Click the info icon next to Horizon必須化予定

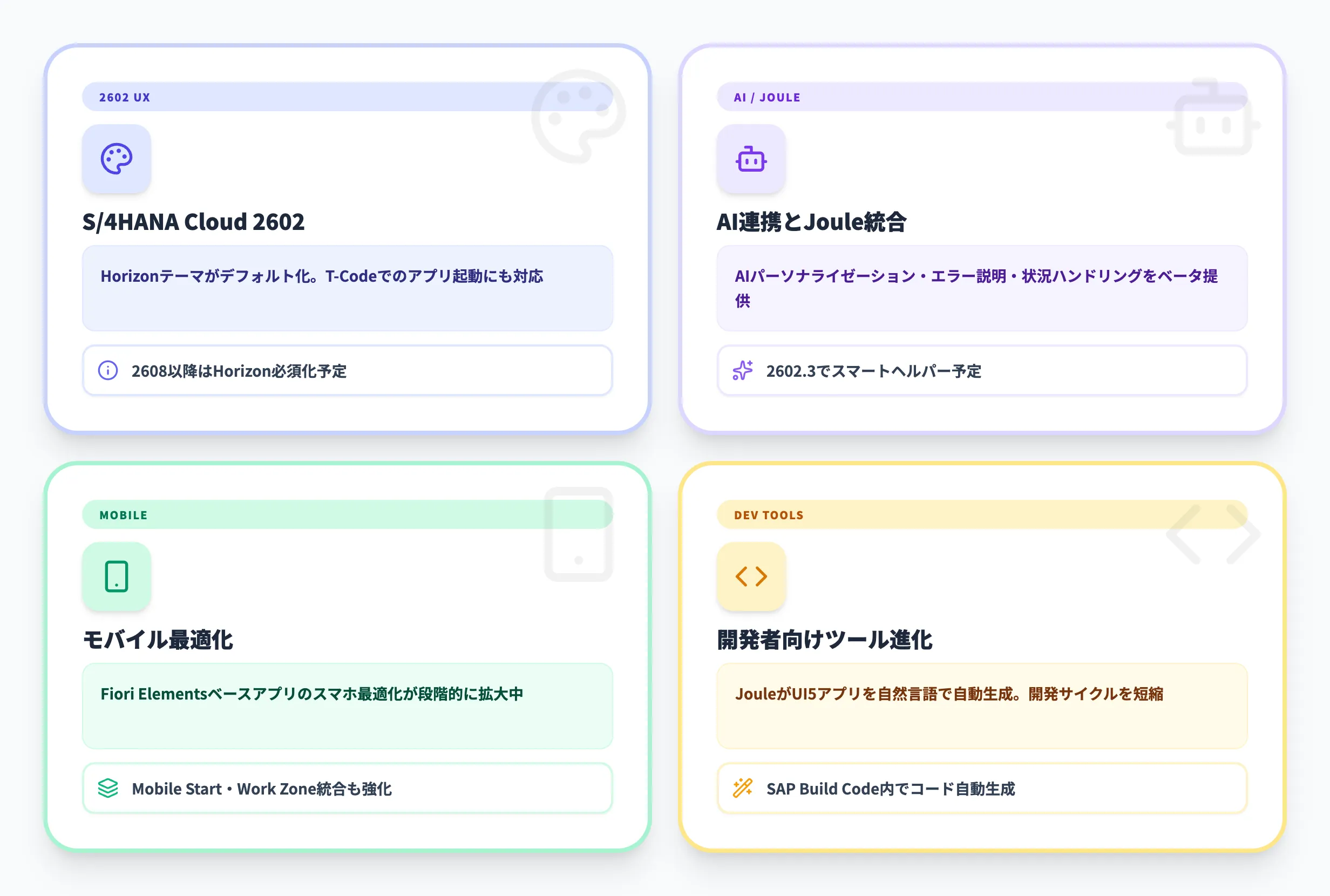coord(108,371)
